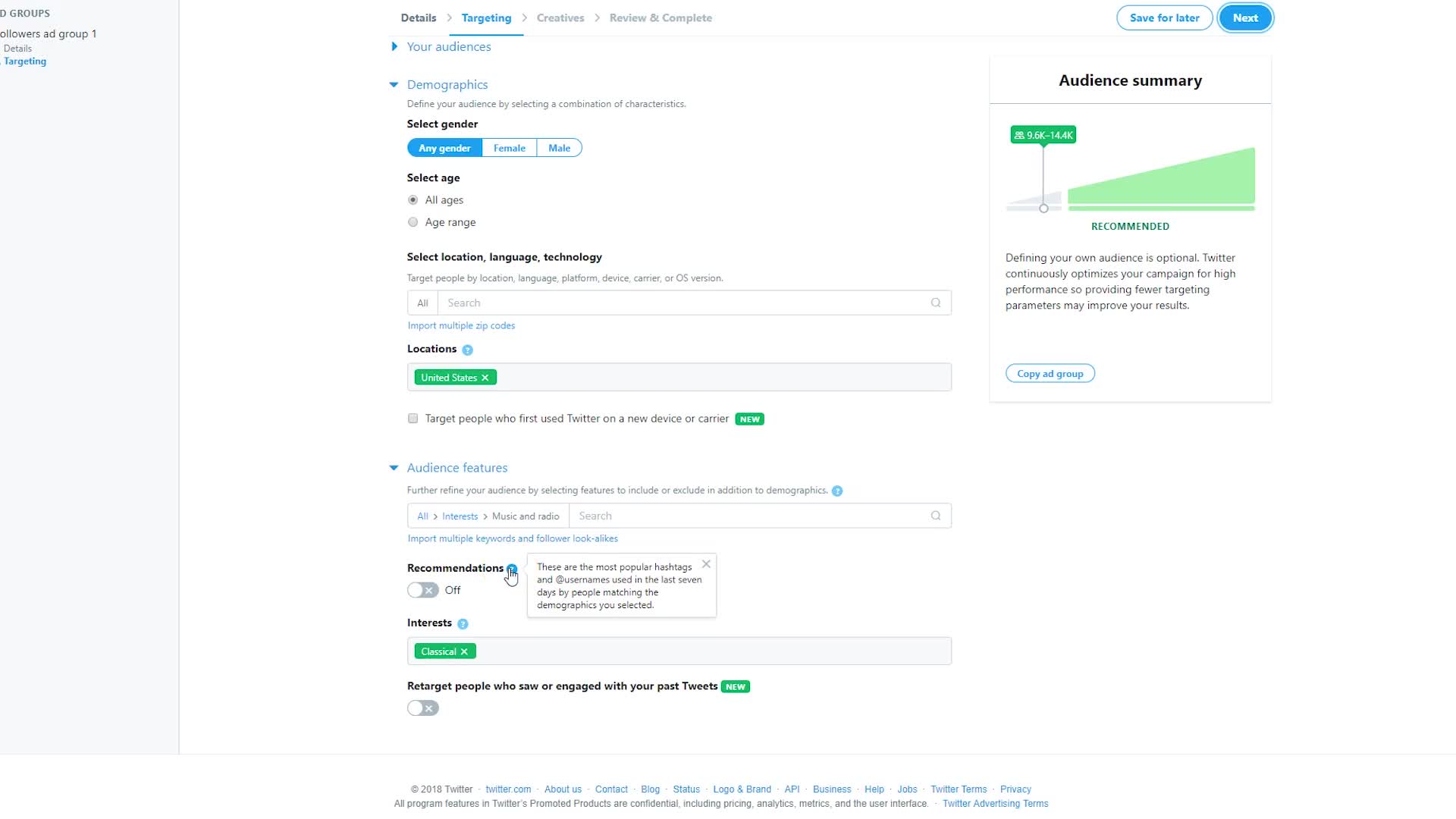The height and width of the screenshot is (819, 1456).
Task: Collapse the Audience features section
Action: [x=394, y=468]
